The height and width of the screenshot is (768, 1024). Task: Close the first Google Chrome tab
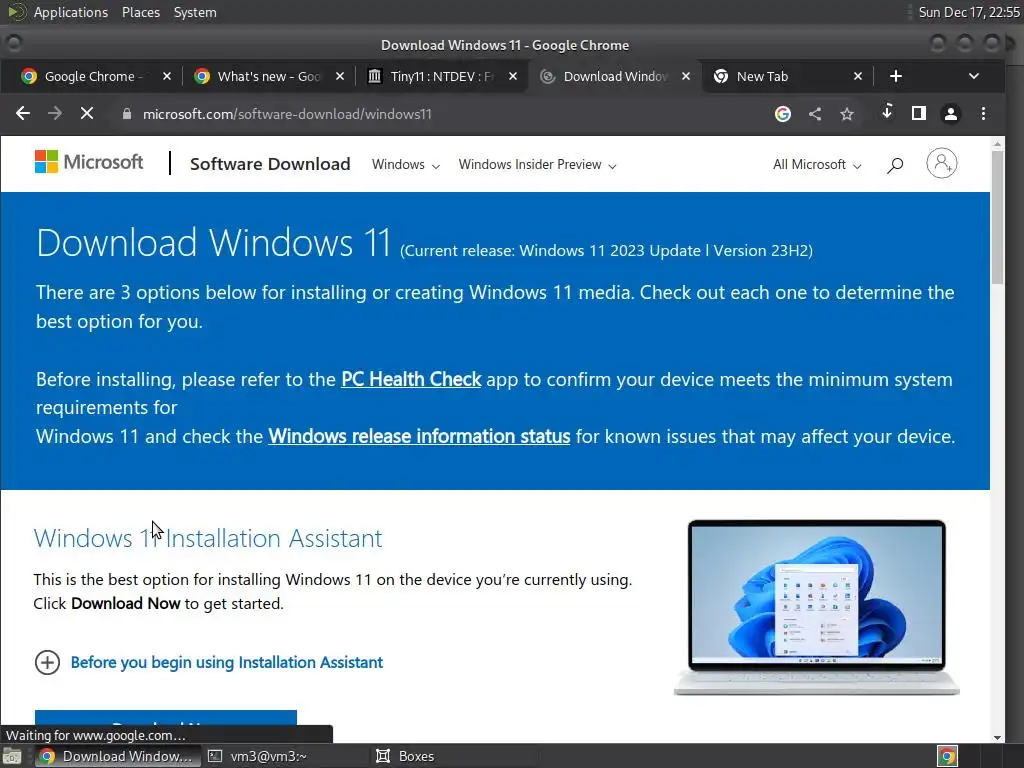[x=167, y=76]
